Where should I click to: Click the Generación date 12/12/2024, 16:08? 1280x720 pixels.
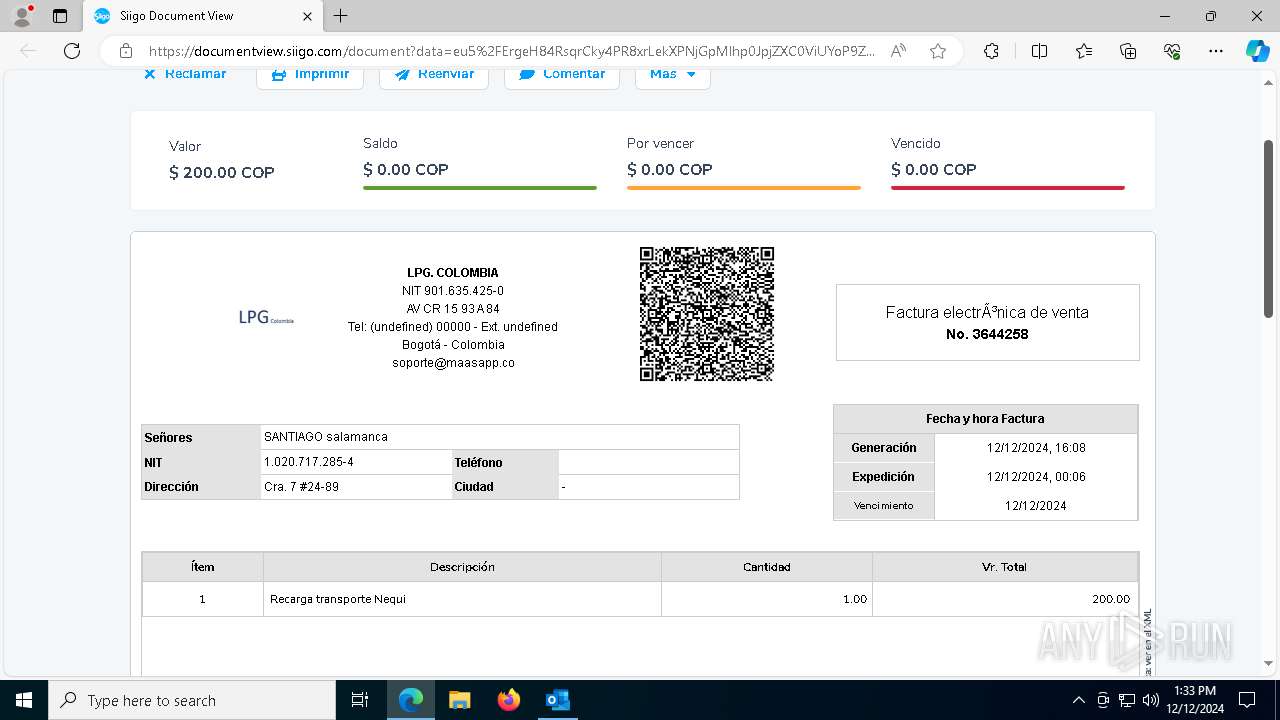click(1036, 448)
